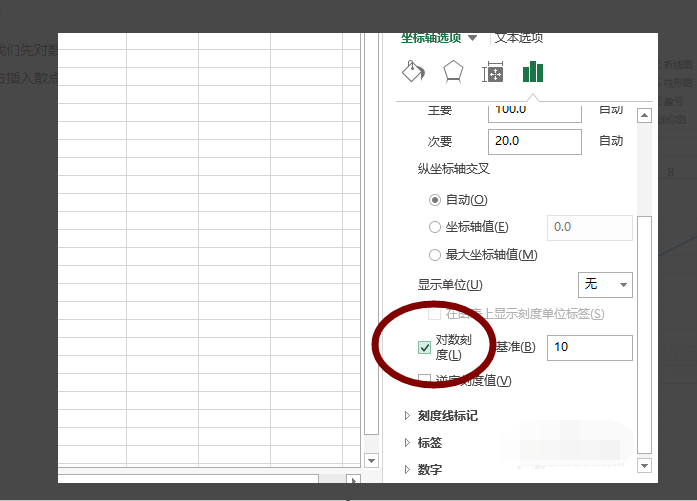Select the 坐标轴值(E) radio button

[x=435, y=228]
